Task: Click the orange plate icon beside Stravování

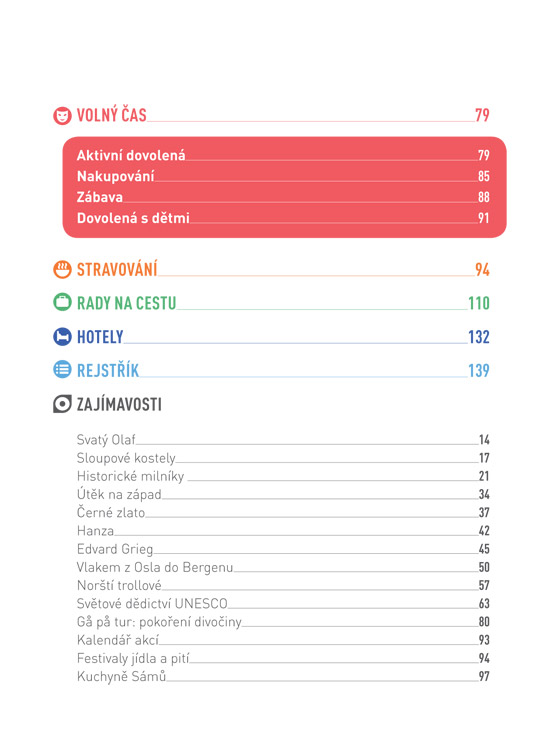Action: click(x=62, y=269)
